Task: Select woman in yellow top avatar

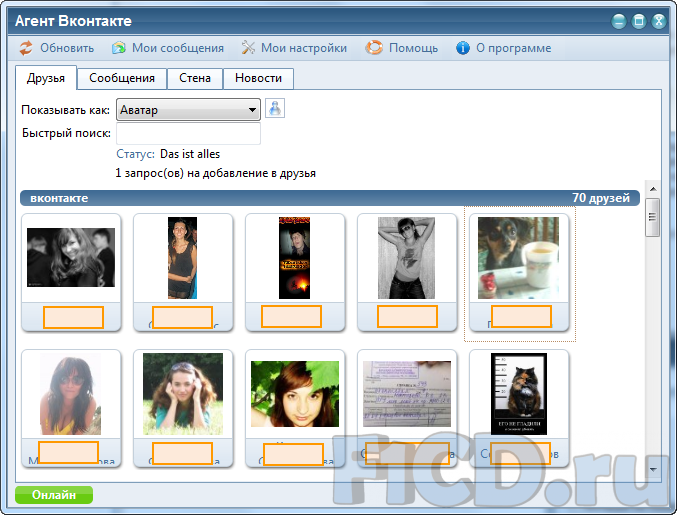Action: (x=70, y=394)
